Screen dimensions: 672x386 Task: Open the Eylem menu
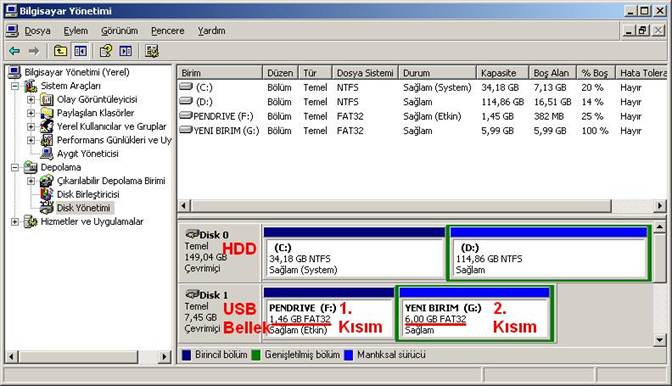pos(76,31)
